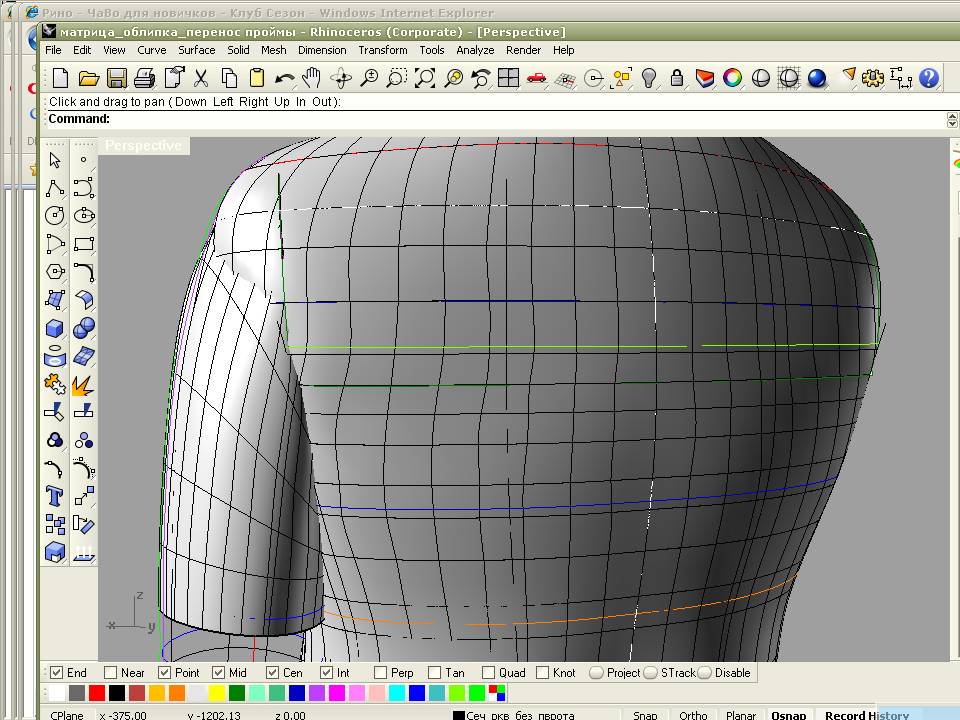
Task: Select the Project osnap radio button
Action: [x=597, y=673]
